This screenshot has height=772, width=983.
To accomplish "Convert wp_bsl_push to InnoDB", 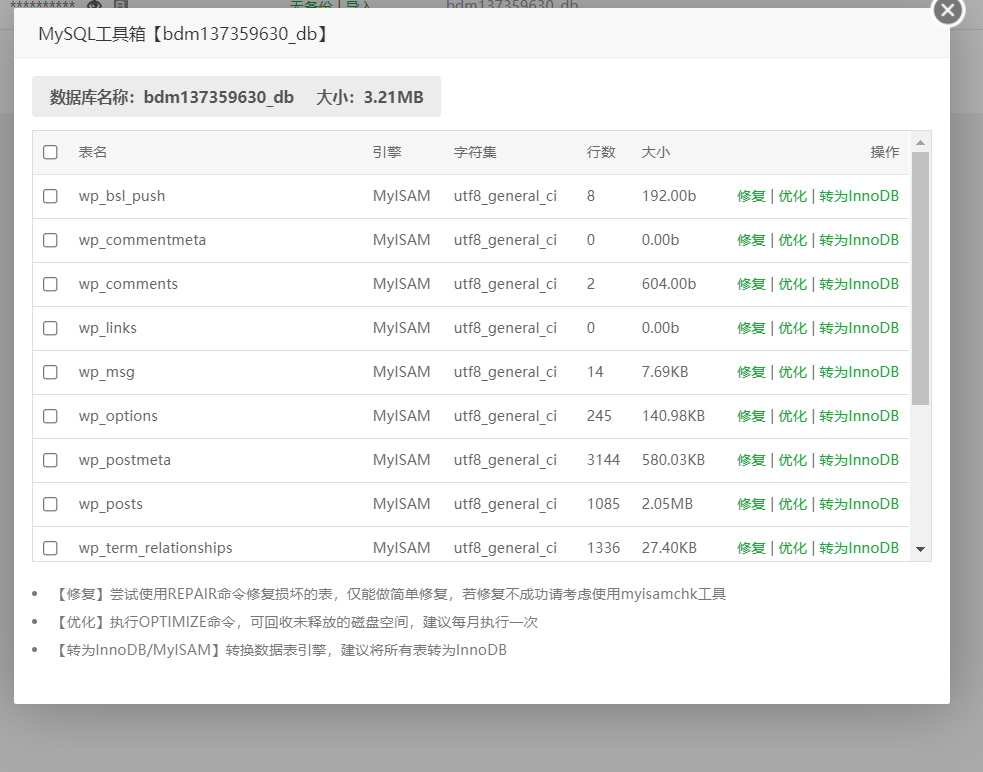I will pos(859,196).
